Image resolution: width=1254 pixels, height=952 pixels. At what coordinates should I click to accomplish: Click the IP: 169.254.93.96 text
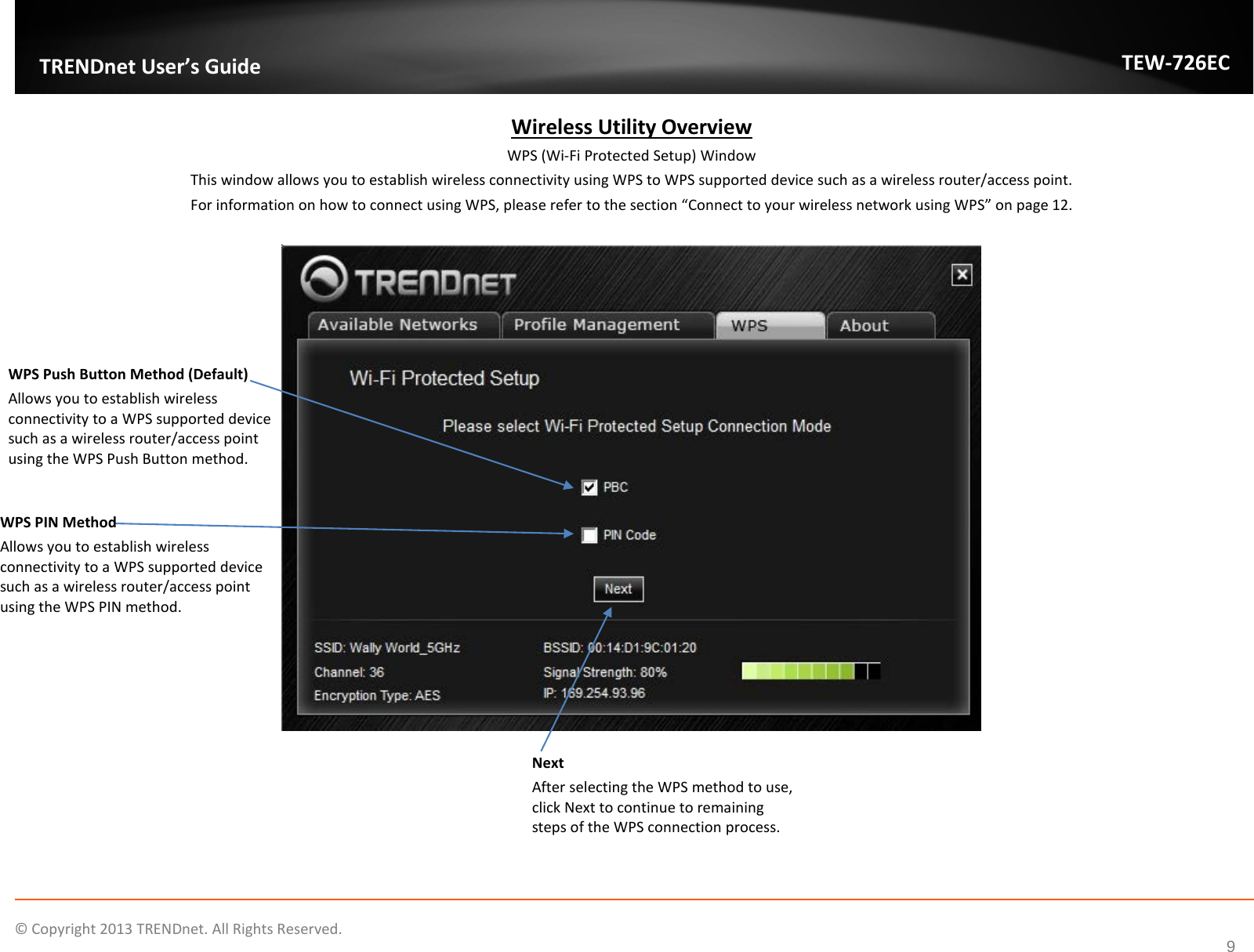[x=594, y=693]
